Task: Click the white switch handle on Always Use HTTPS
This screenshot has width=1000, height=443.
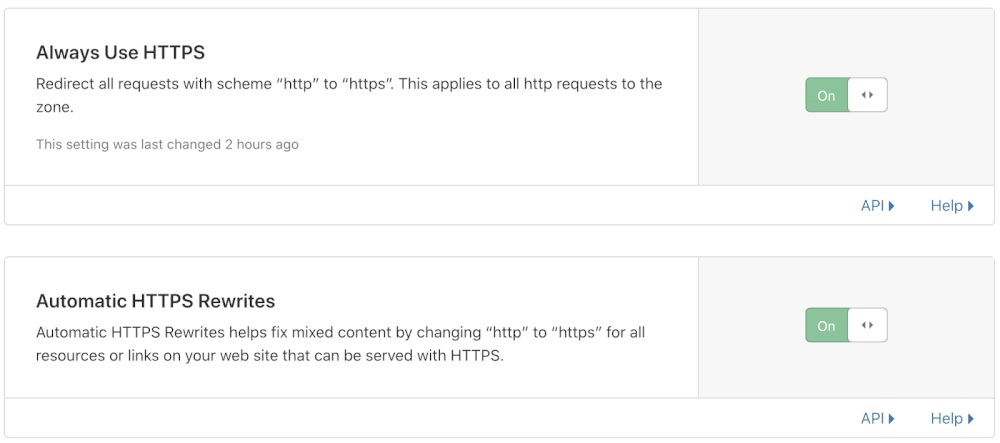Action: (x=867, y=96)
